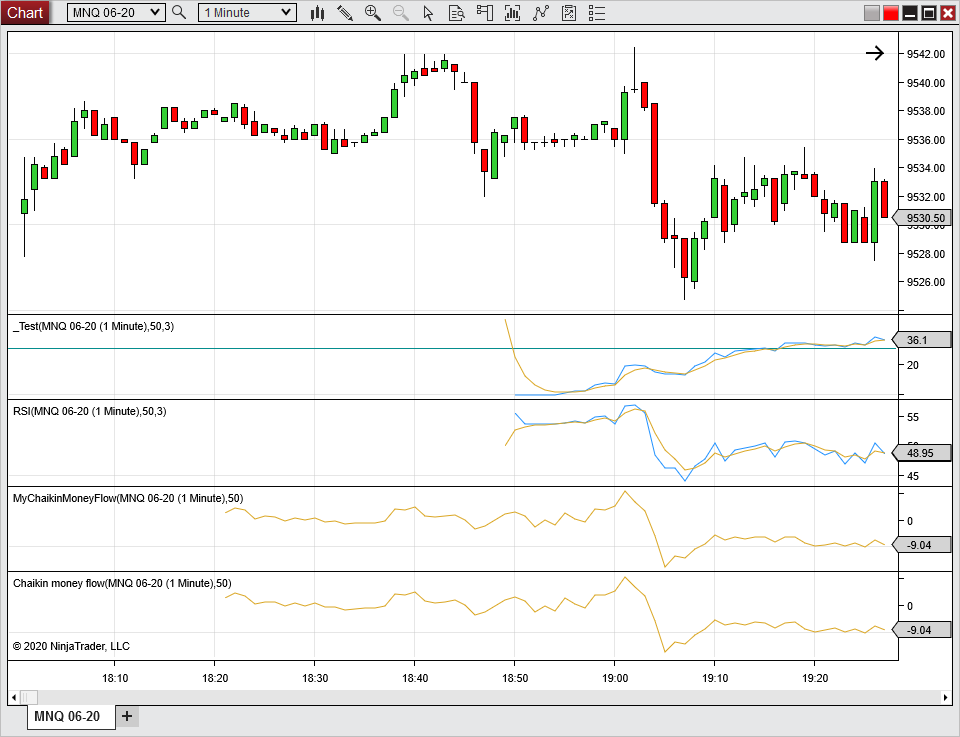Click the NinjaTrader copyright text
The height and width of the screenshot is (737, 960).
[71, 646]
